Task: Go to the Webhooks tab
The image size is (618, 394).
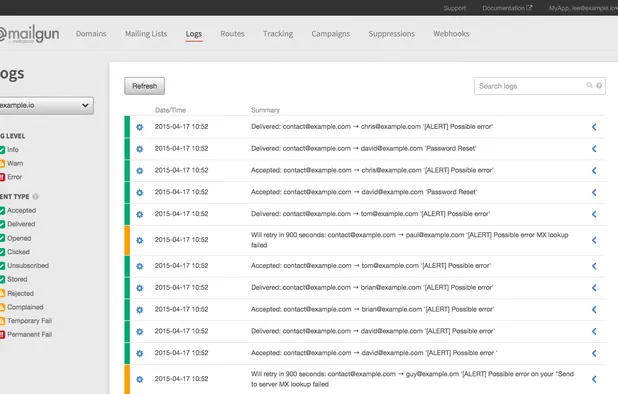Action: 451,34
